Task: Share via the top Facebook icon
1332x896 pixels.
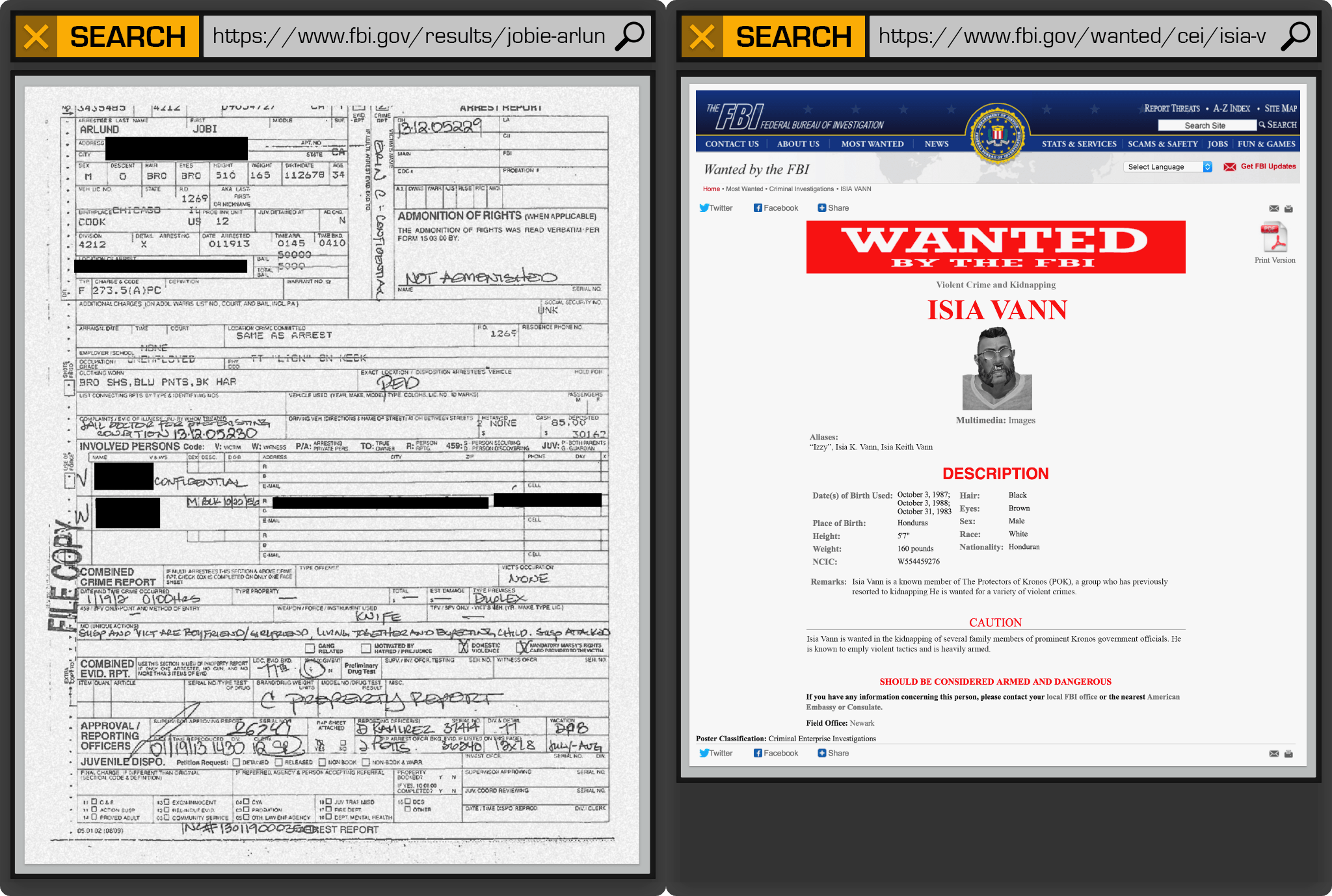Action: coord(758,208)
